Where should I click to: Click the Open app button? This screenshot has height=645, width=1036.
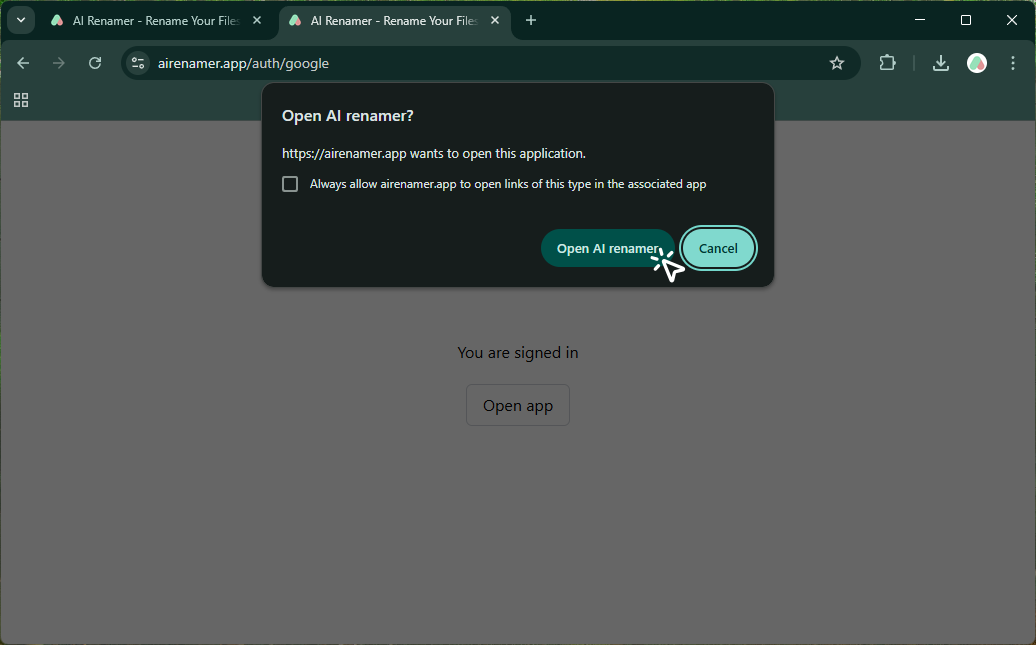click(517, 405)
